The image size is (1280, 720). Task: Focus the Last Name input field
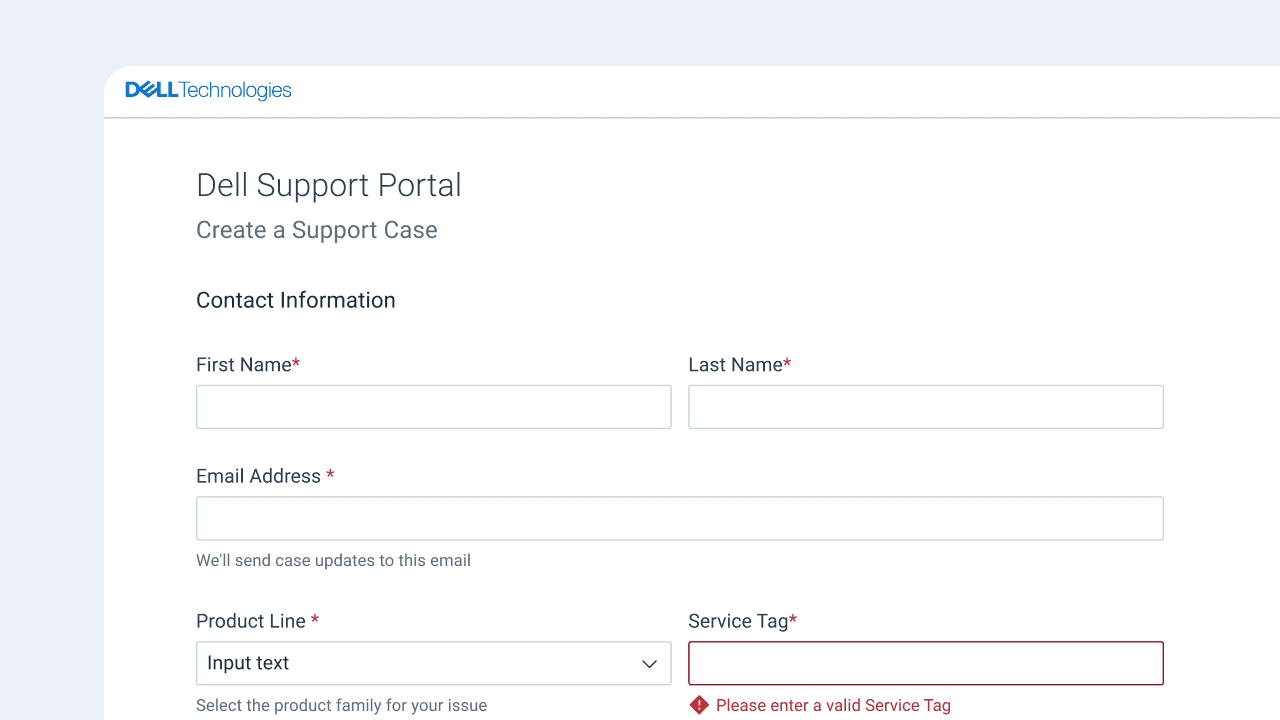pyautogui.click(x=926, y=407)
